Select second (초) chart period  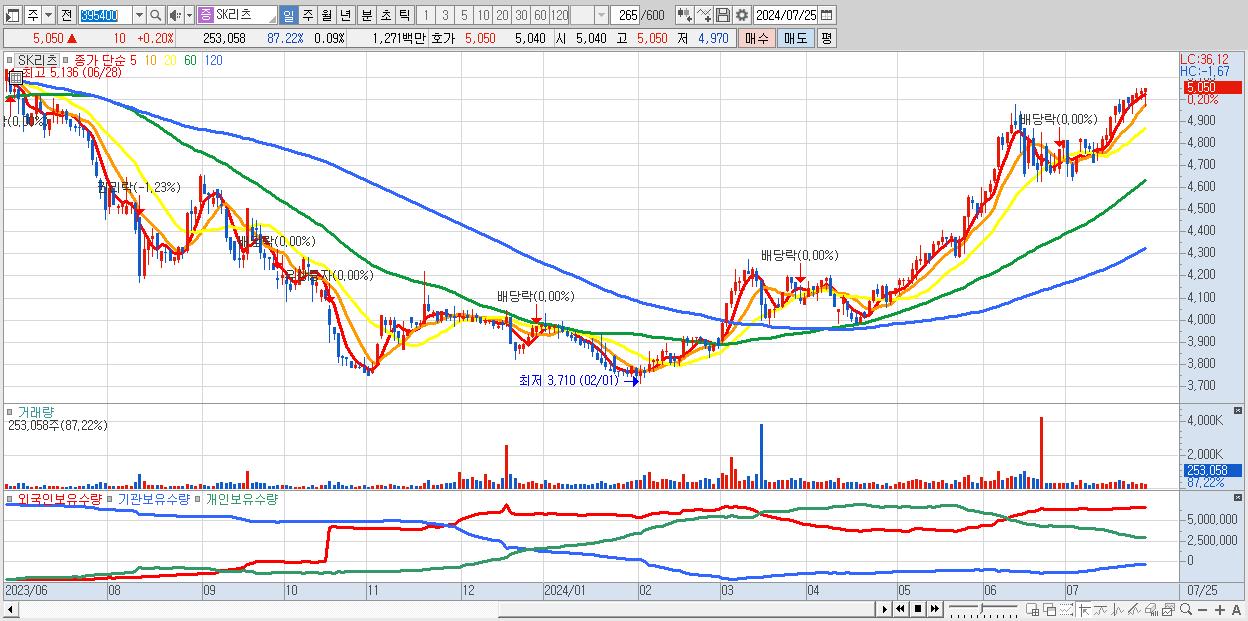click(385, 16)
